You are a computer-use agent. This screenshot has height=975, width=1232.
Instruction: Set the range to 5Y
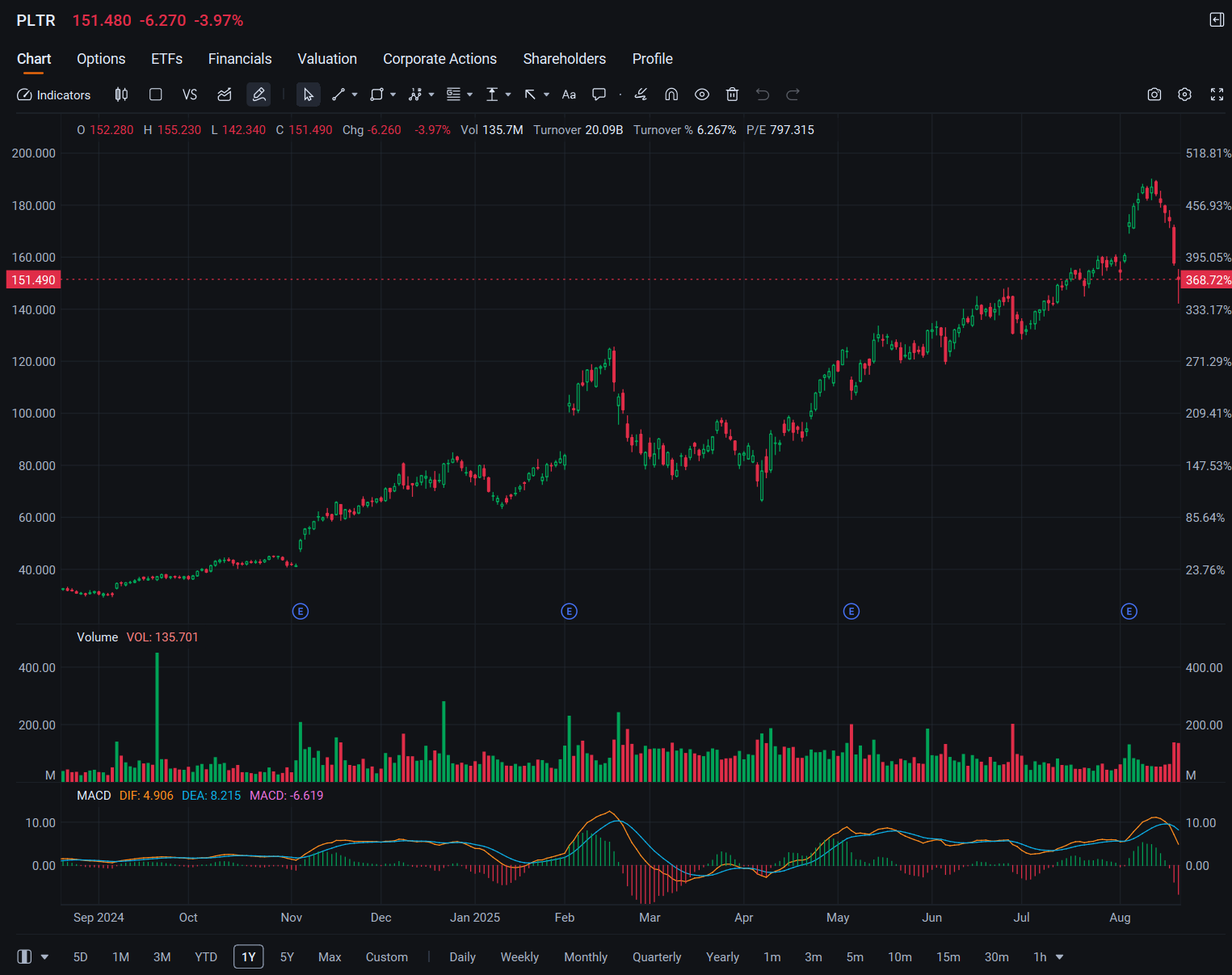pyautogui.click(x=287, y=957)
